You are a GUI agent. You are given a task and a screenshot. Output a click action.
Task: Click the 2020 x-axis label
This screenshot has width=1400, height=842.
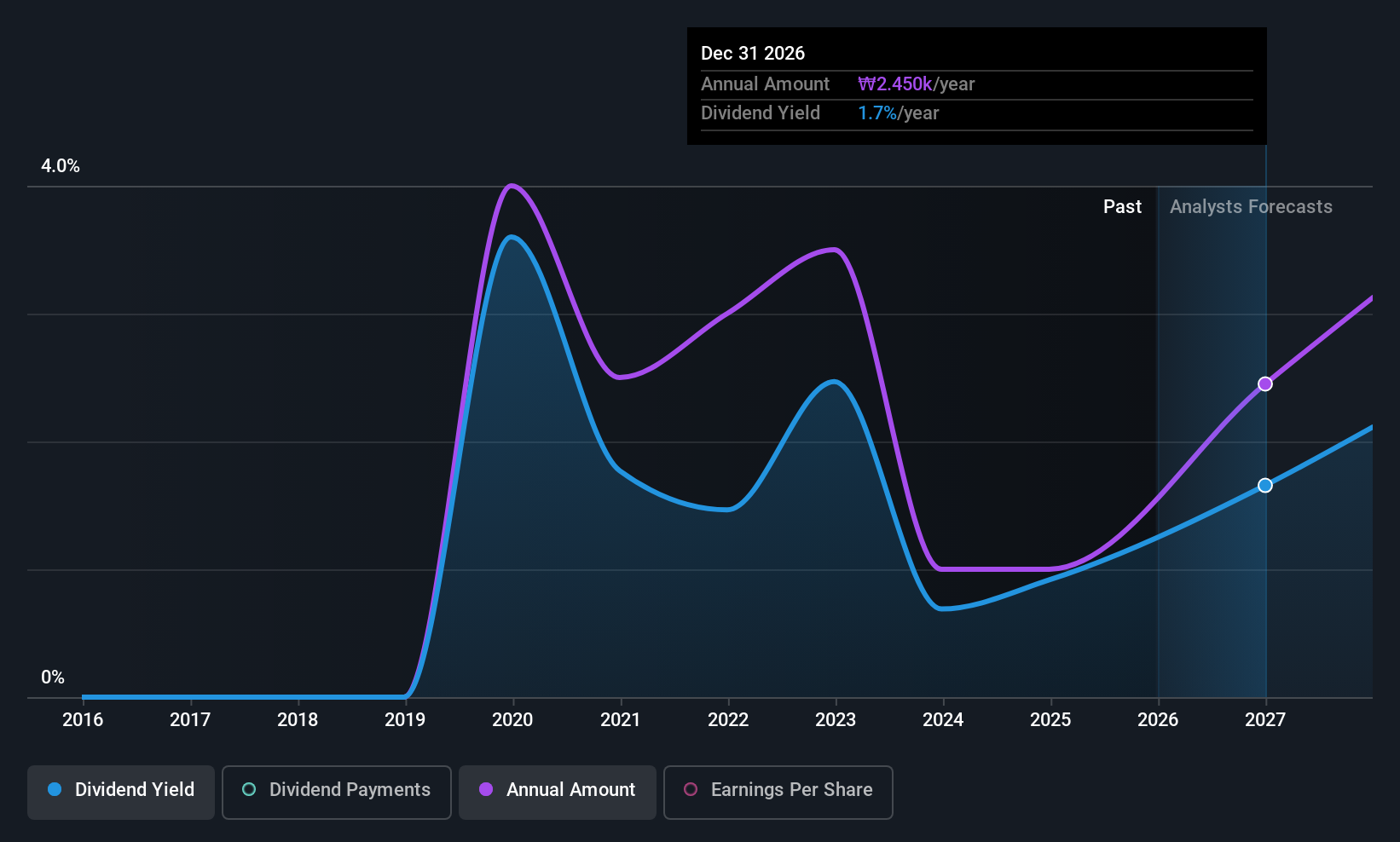coord(512,720)
